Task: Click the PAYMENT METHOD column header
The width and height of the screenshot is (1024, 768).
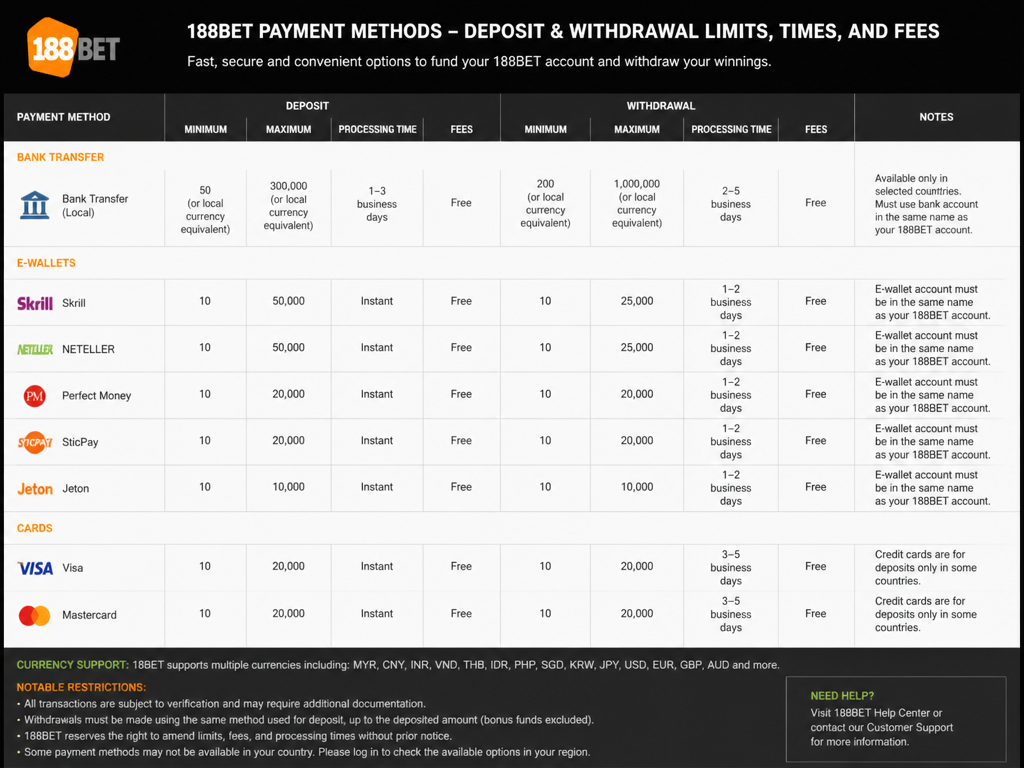Action: tap(63, 117)
